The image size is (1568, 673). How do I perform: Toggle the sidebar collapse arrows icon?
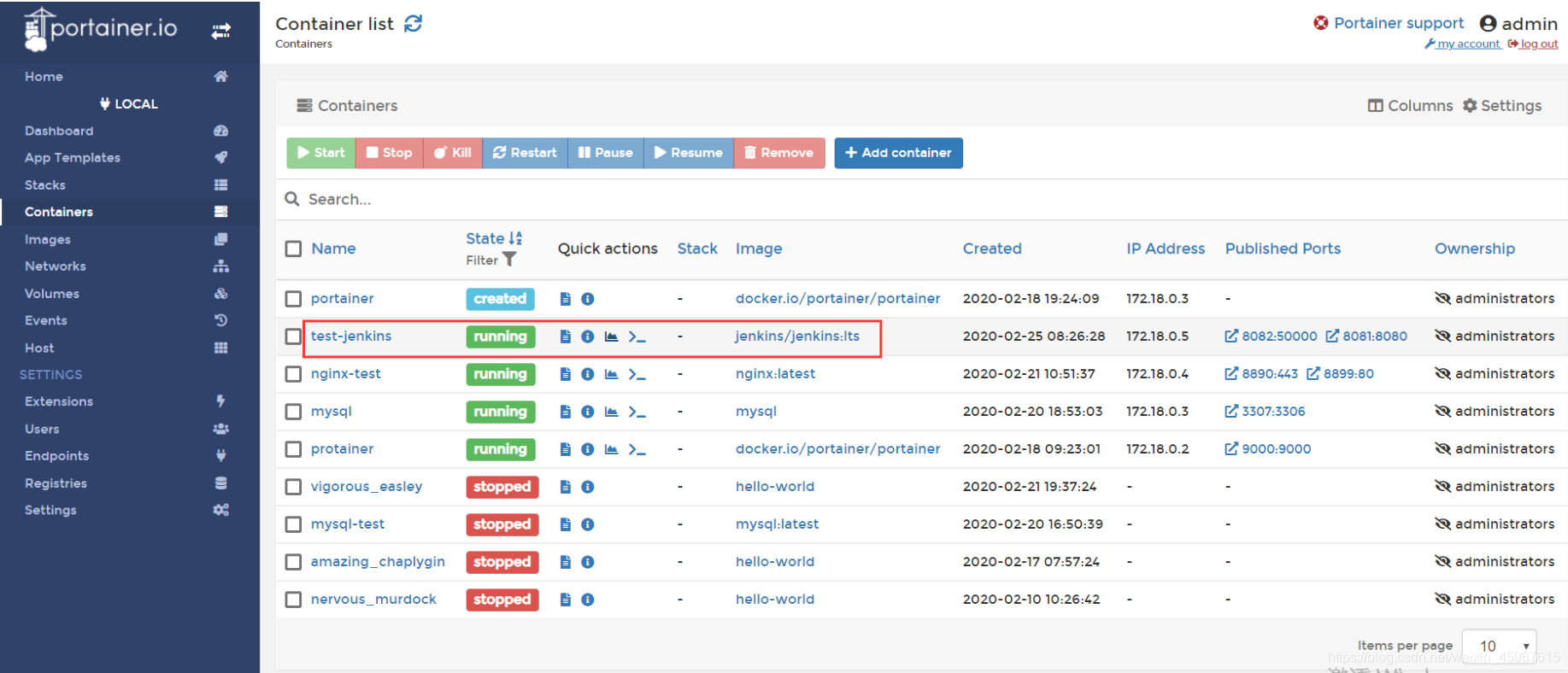[x=221, y=32]
